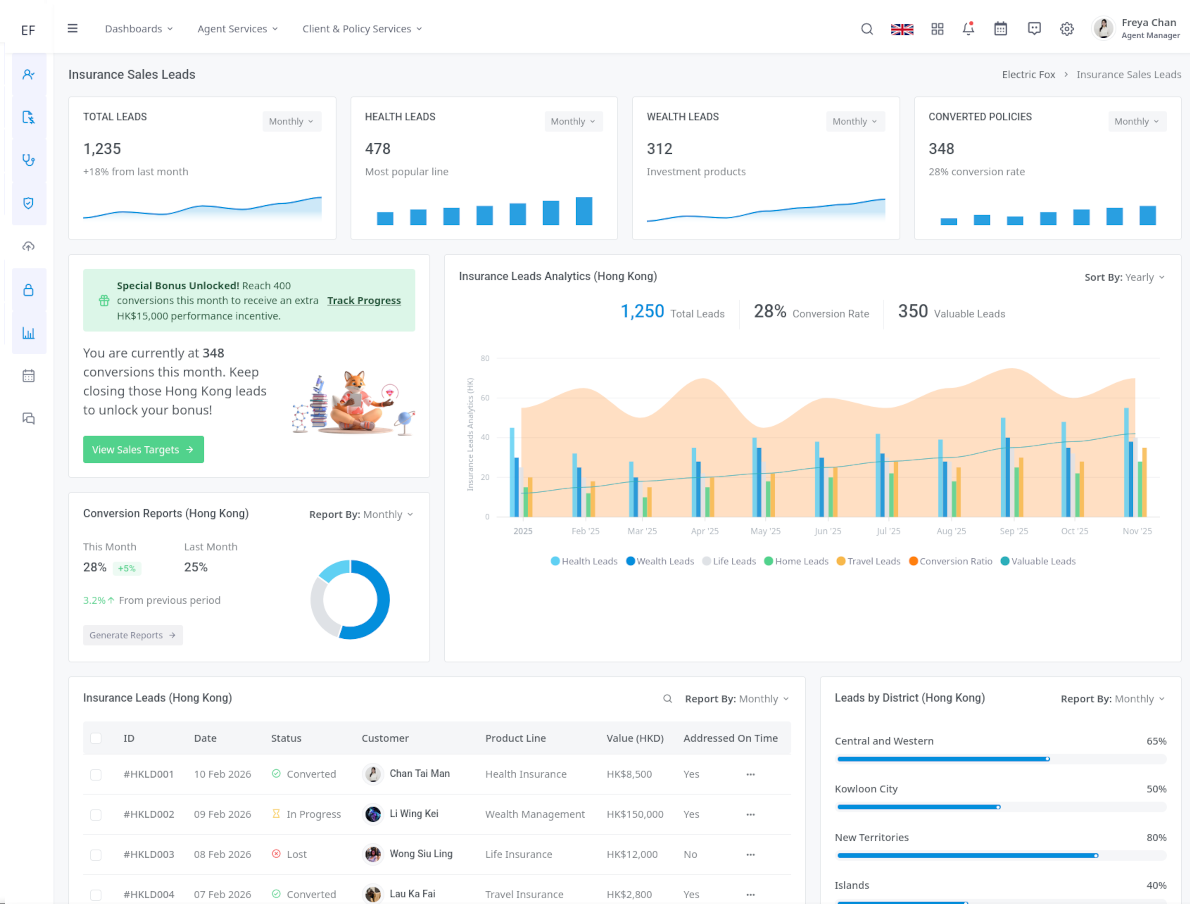Open row actions for #HKLD004
Viewport: 1190px width, 904px height.
751,895
